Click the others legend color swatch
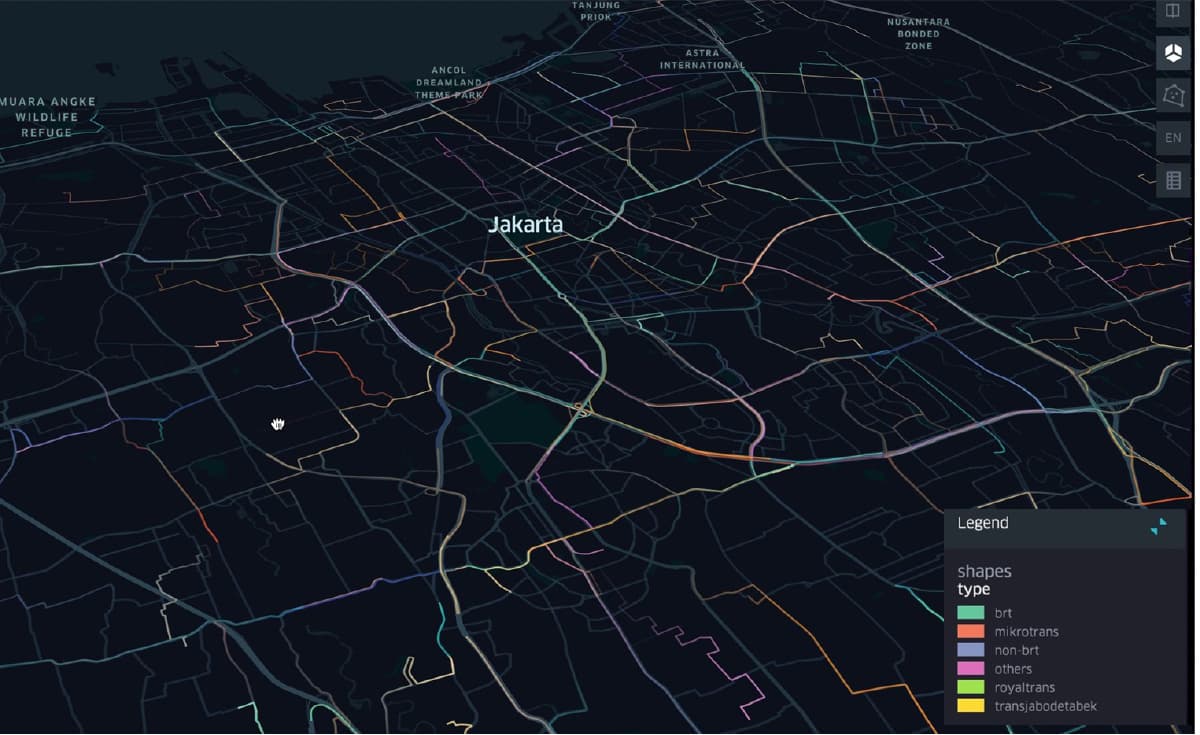Image resolution: width=1200 pixels, height=735 pixels. click(971, 669)
